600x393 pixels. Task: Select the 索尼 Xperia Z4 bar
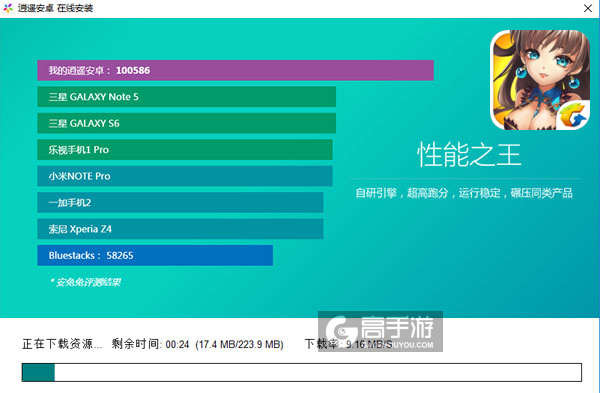click(x=180, y=229)
